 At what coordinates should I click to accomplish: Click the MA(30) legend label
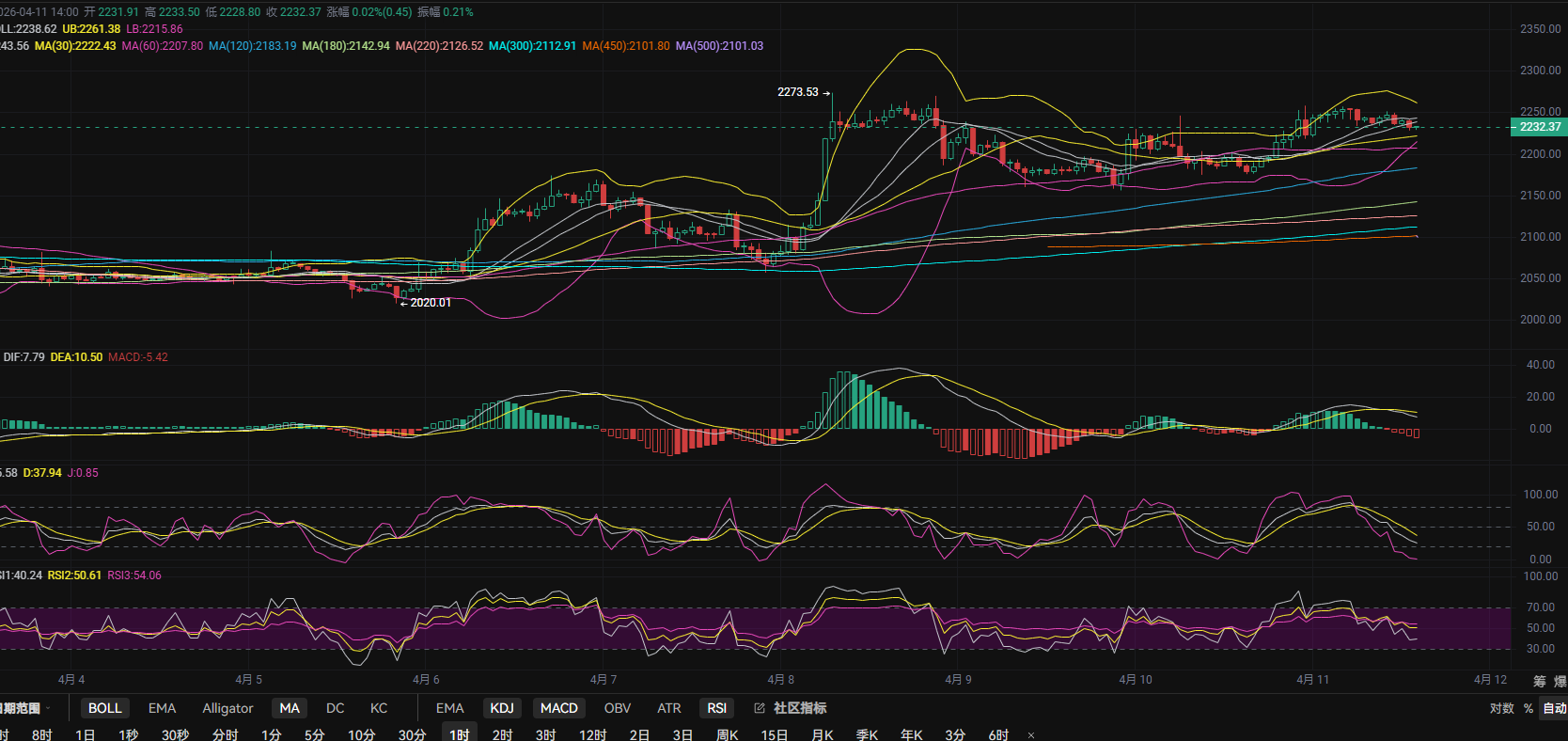coord(75,46)
